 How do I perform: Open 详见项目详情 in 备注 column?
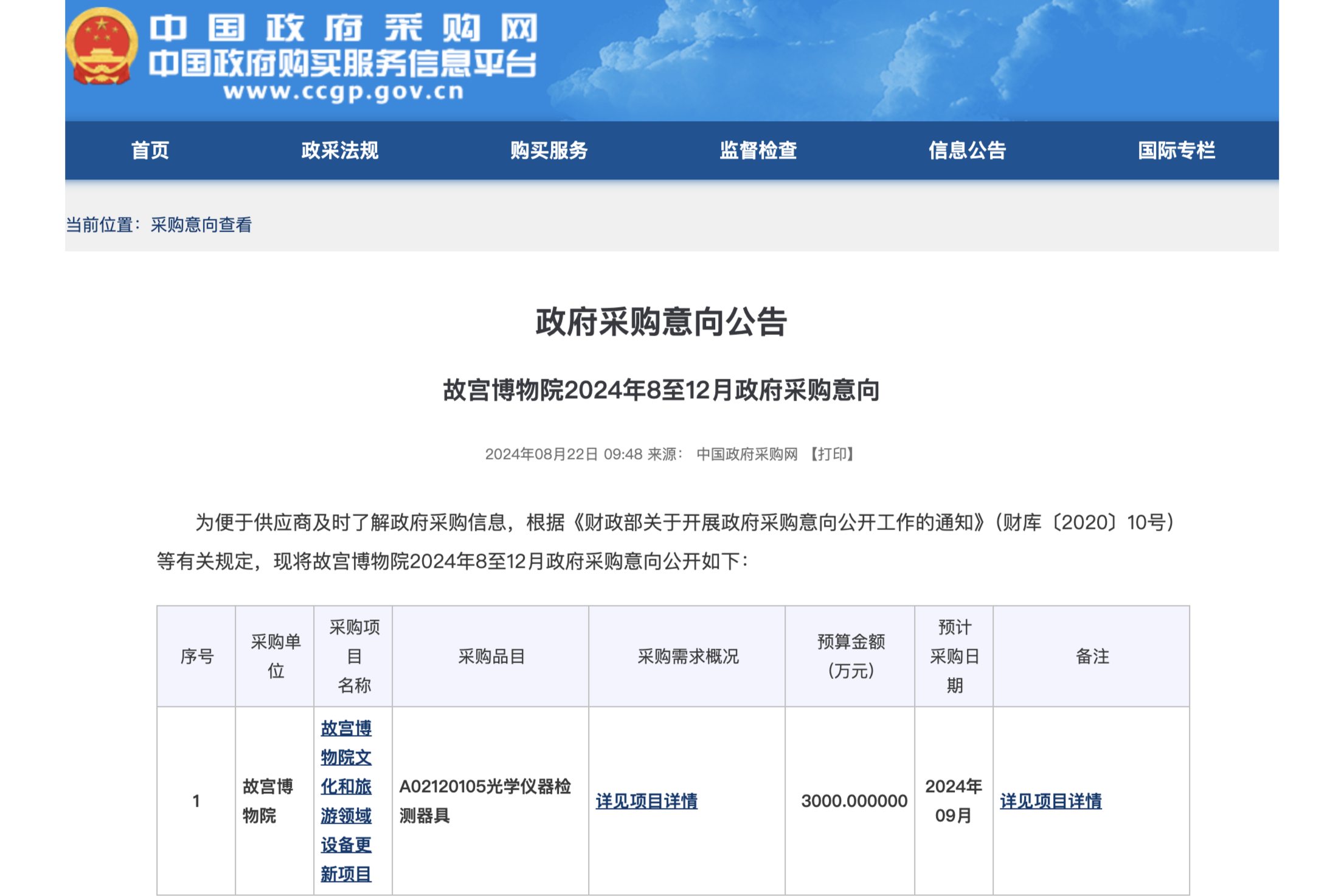click(x=1051, y=801)
